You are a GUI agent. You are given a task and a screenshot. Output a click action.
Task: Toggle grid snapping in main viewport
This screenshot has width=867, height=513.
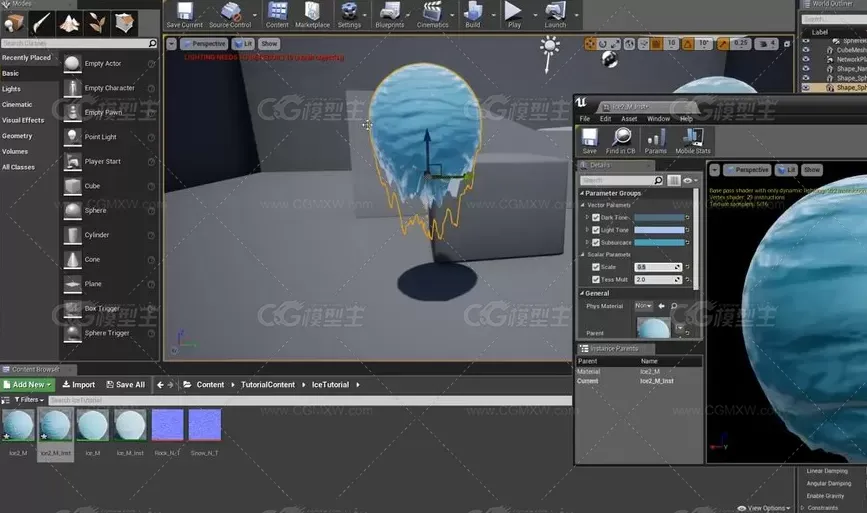[656, 44]
